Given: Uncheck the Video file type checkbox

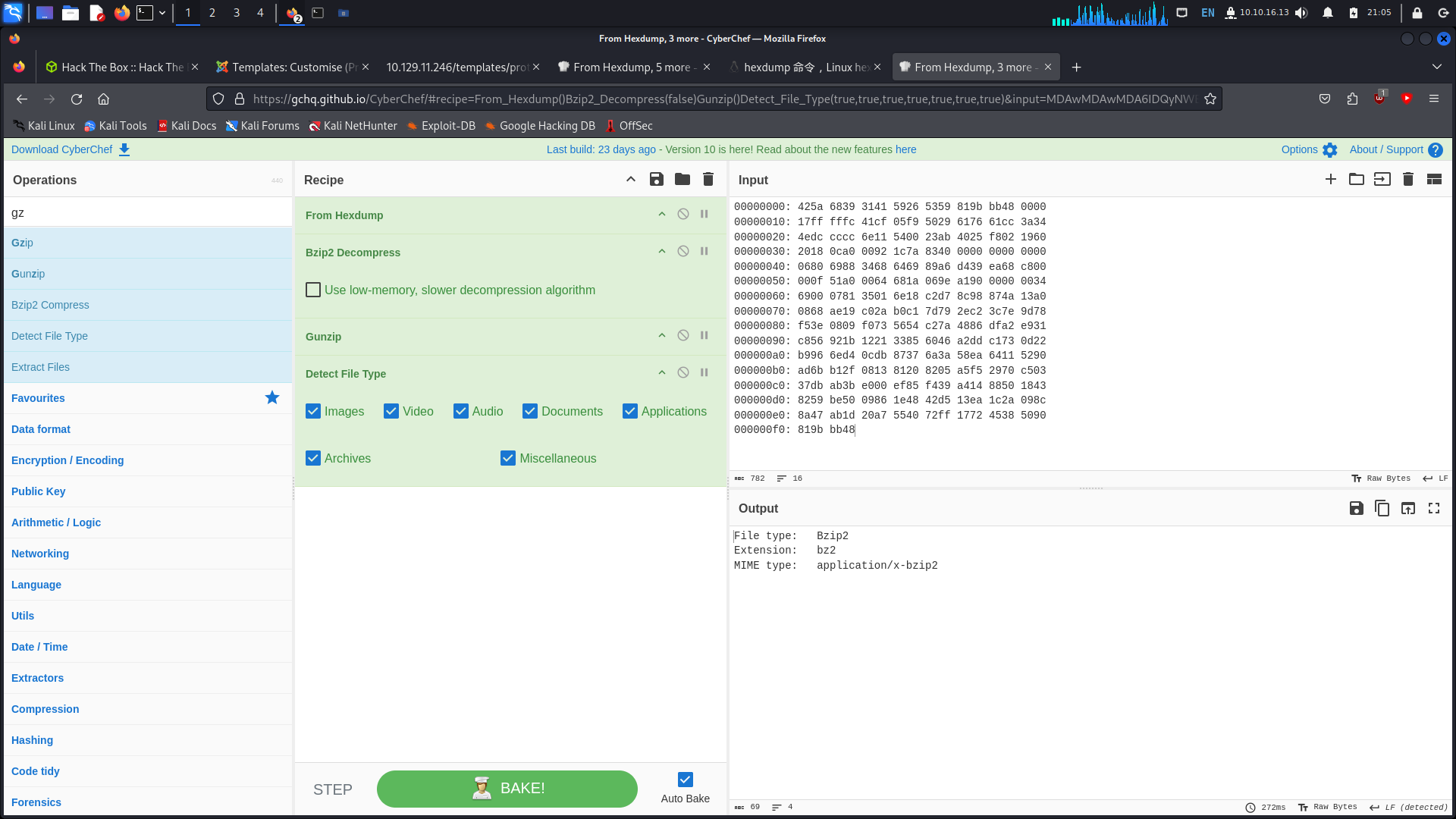Looking at the screenshot, I should pyautogui.click(x=391, y=412).
